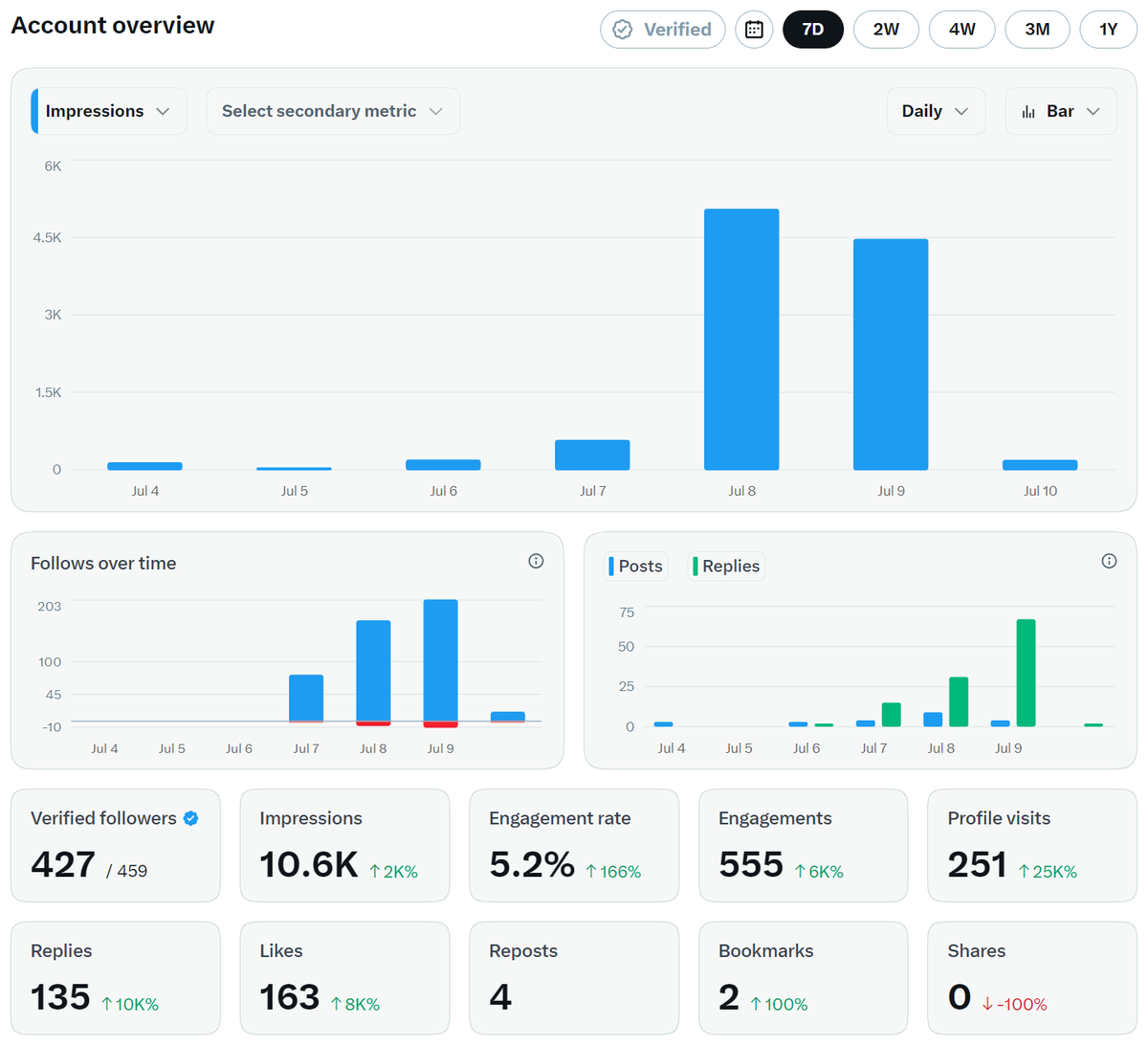Open the Impressions primary metric dropdown
Viewport: 1148px width, 1046px height.
click(109, 111)
